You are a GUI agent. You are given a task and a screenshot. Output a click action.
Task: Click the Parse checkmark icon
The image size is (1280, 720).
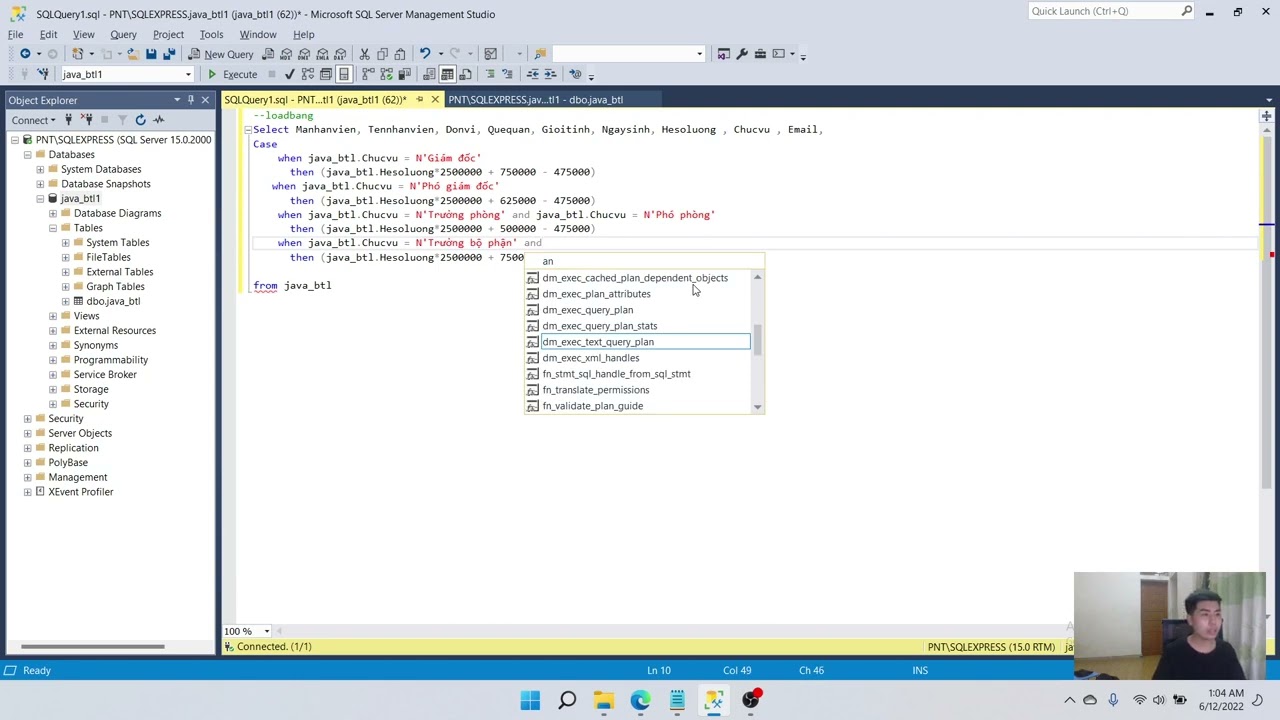click(x=290, y=74)
